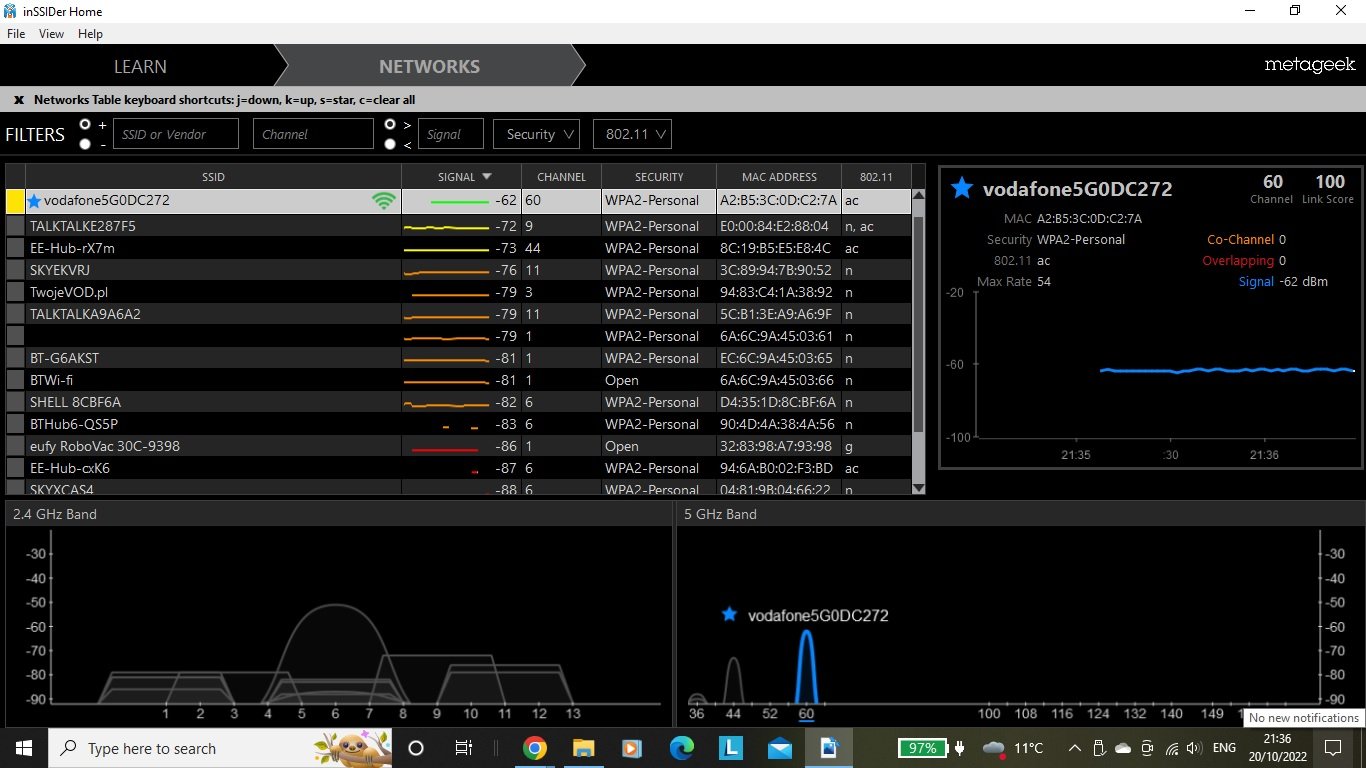Dismiss the keyboard shortcuts hint bar with X
Screen dimensions: 1366x768
pos(19,100)
